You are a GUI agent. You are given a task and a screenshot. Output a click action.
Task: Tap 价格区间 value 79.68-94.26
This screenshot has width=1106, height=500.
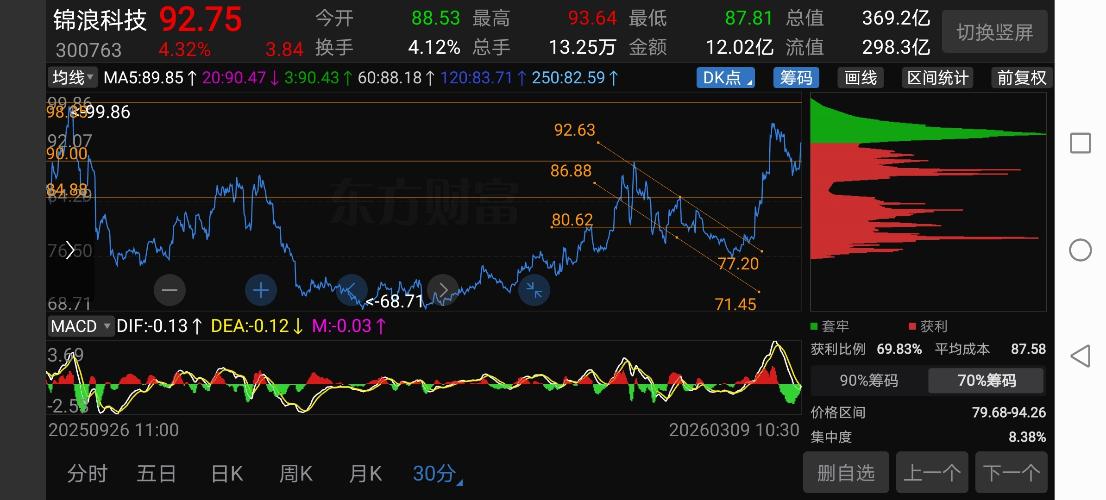(1009, 413)
